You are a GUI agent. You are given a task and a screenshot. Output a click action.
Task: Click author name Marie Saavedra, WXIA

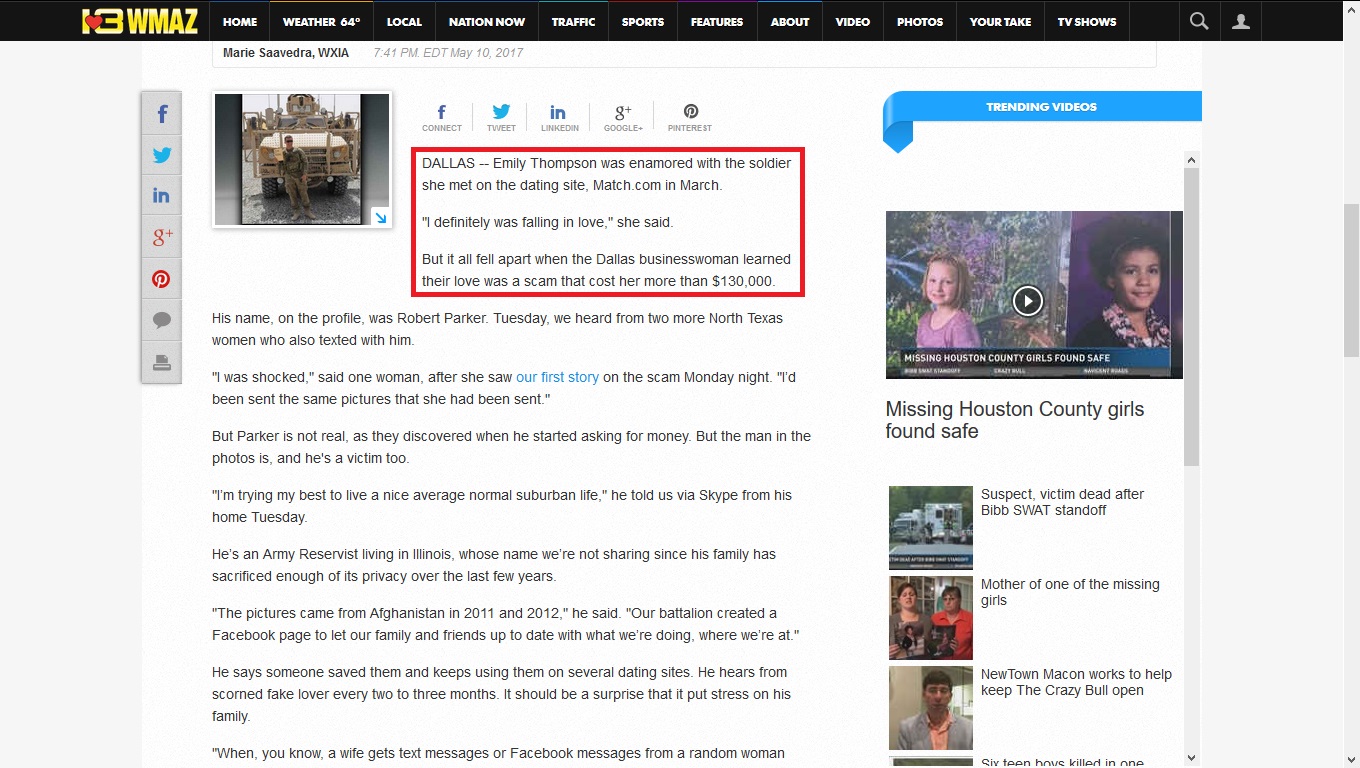pyautogui.click(x=286, y=53)
